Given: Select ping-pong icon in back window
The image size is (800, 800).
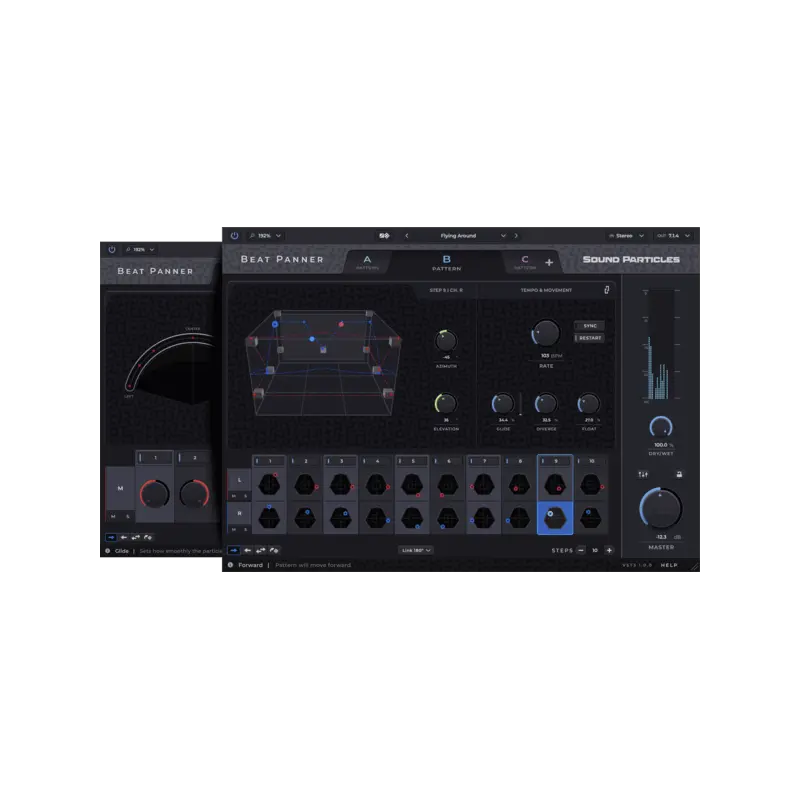Looking at the screenshot, I should point(136,537).
